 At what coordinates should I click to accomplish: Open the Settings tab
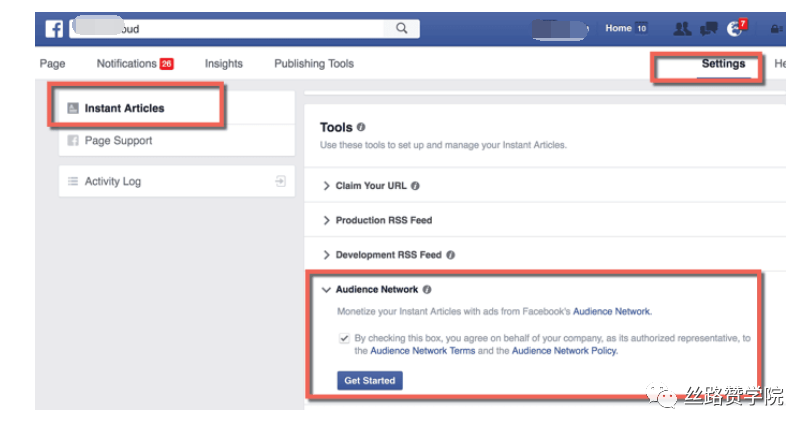(x=723, y=63)
